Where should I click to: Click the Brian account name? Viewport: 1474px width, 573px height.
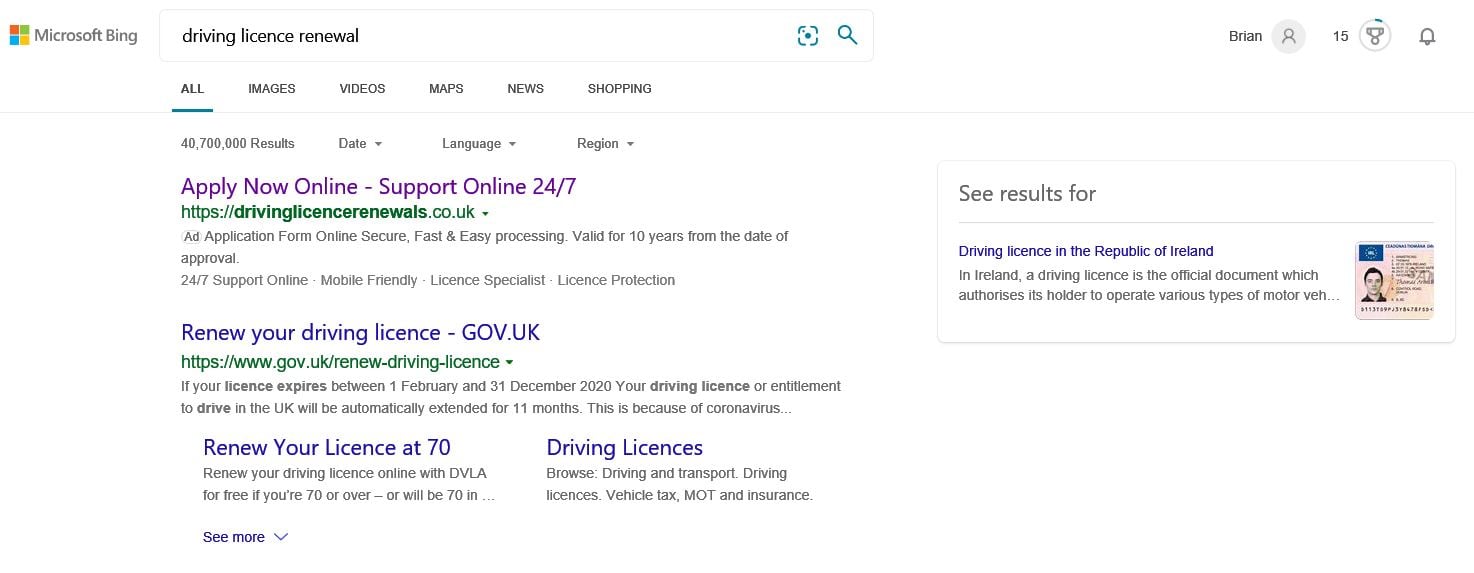tap(1245, 37)
